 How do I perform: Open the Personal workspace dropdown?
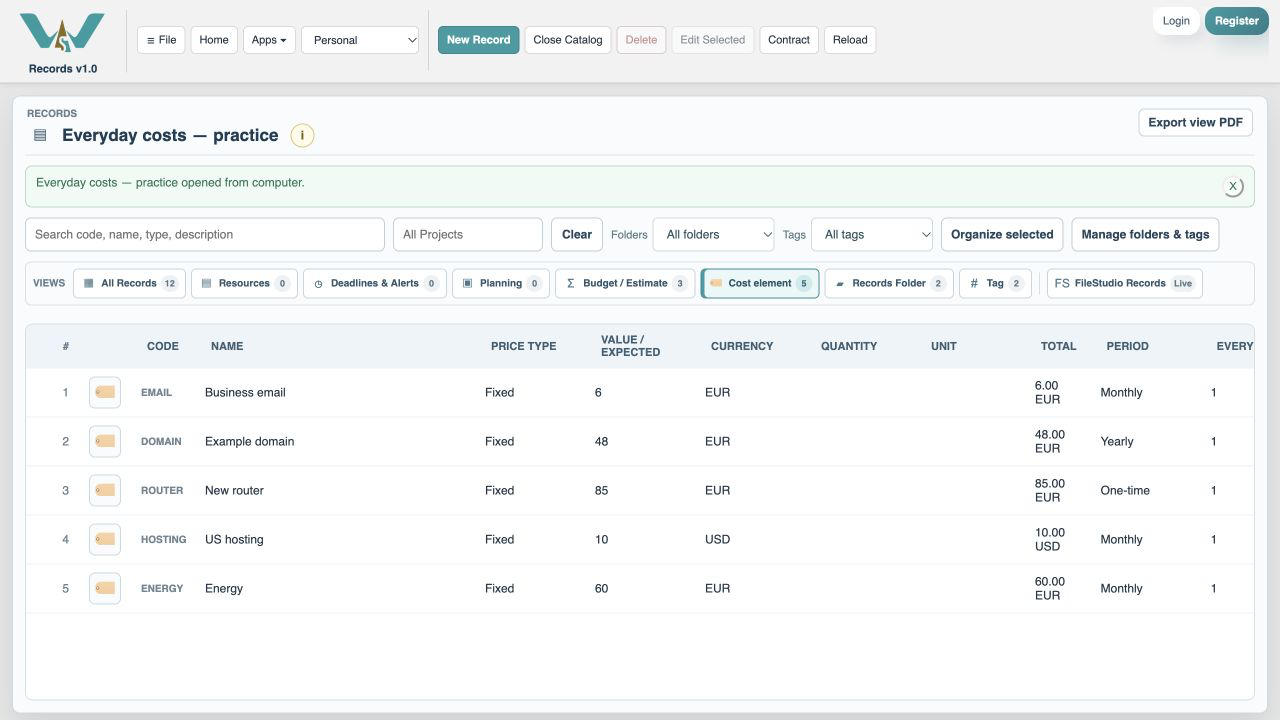pos(360,40)
